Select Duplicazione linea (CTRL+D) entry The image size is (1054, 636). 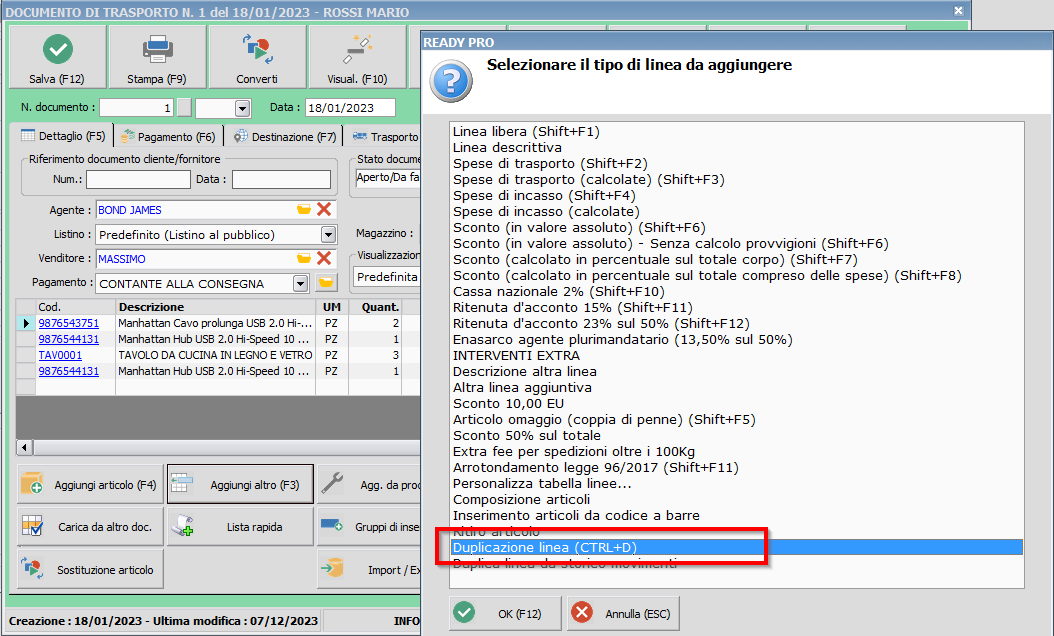[x=737, y=547]
